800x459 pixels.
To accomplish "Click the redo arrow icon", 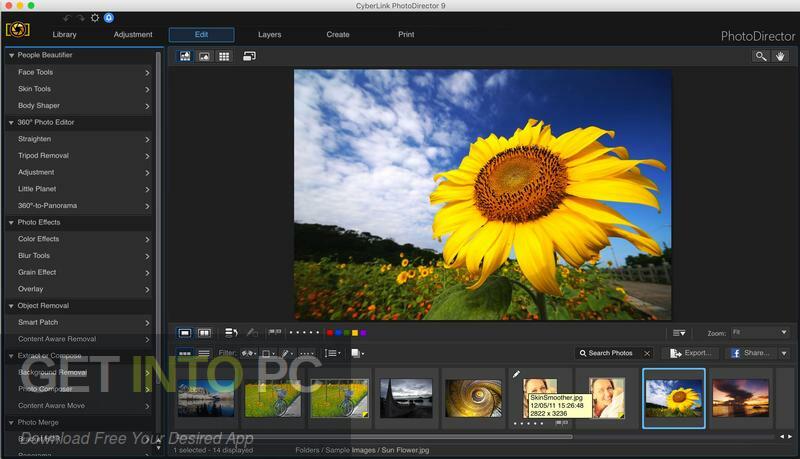I will [x=80, y=18].
